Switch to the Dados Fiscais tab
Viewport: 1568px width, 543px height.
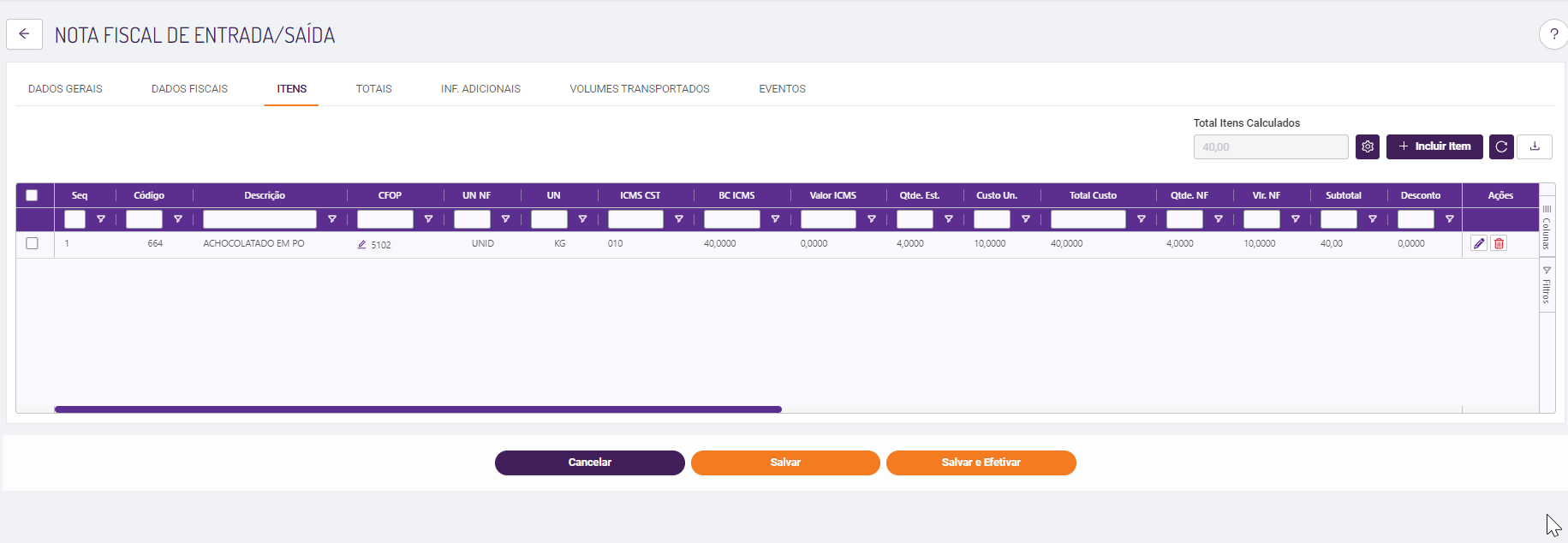[189, 89]
